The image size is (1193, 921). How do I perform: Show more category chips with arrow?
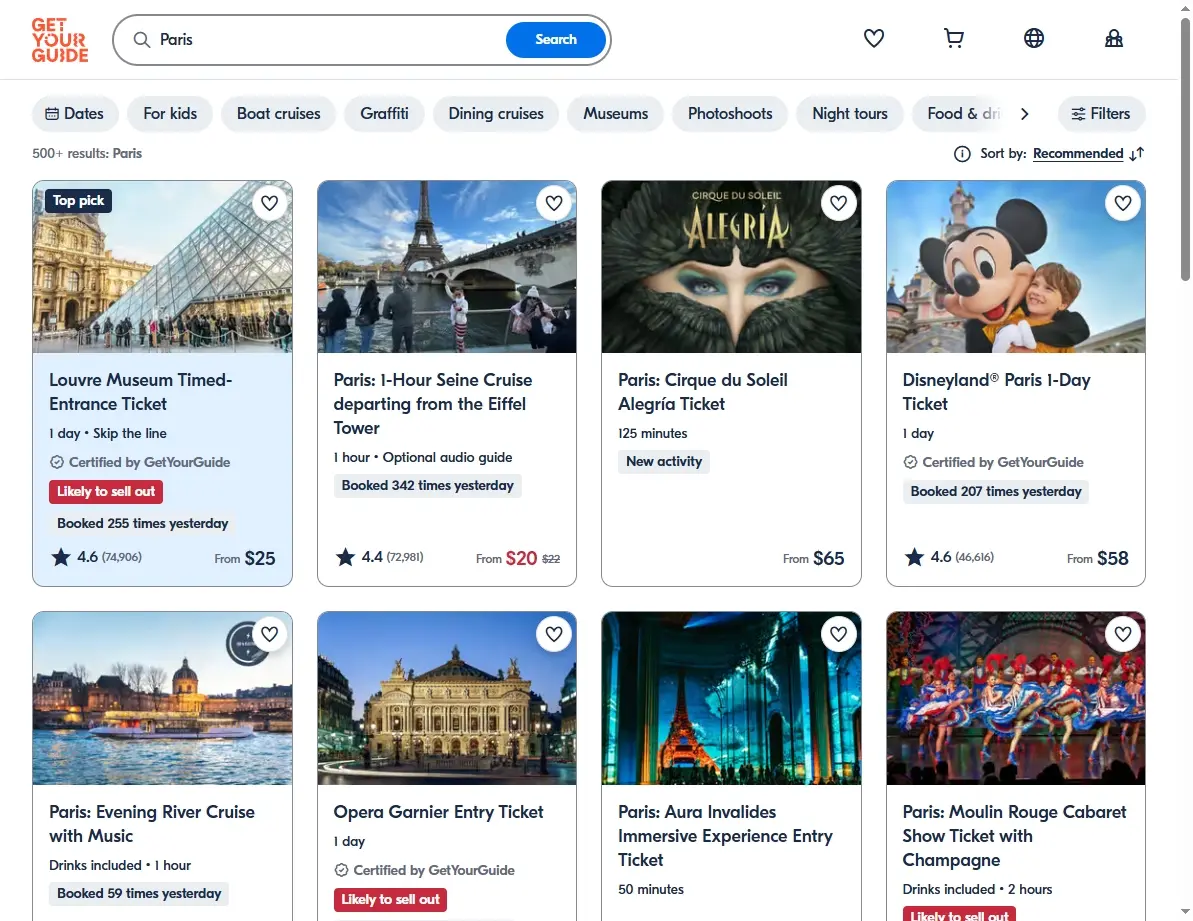point(1025,114)
